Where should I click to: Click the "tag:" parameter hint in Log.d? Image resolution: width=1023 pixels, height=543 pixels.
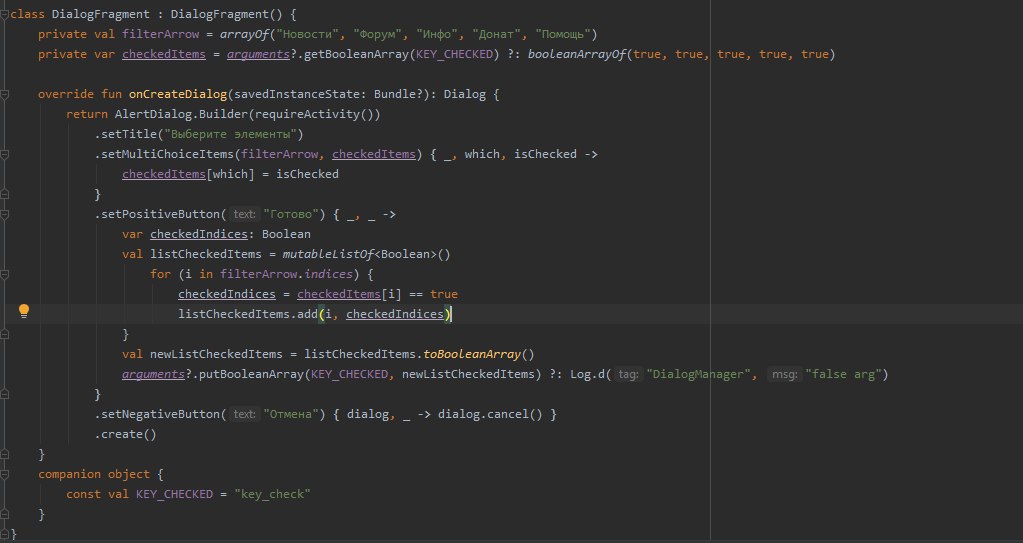click(628, 374)
